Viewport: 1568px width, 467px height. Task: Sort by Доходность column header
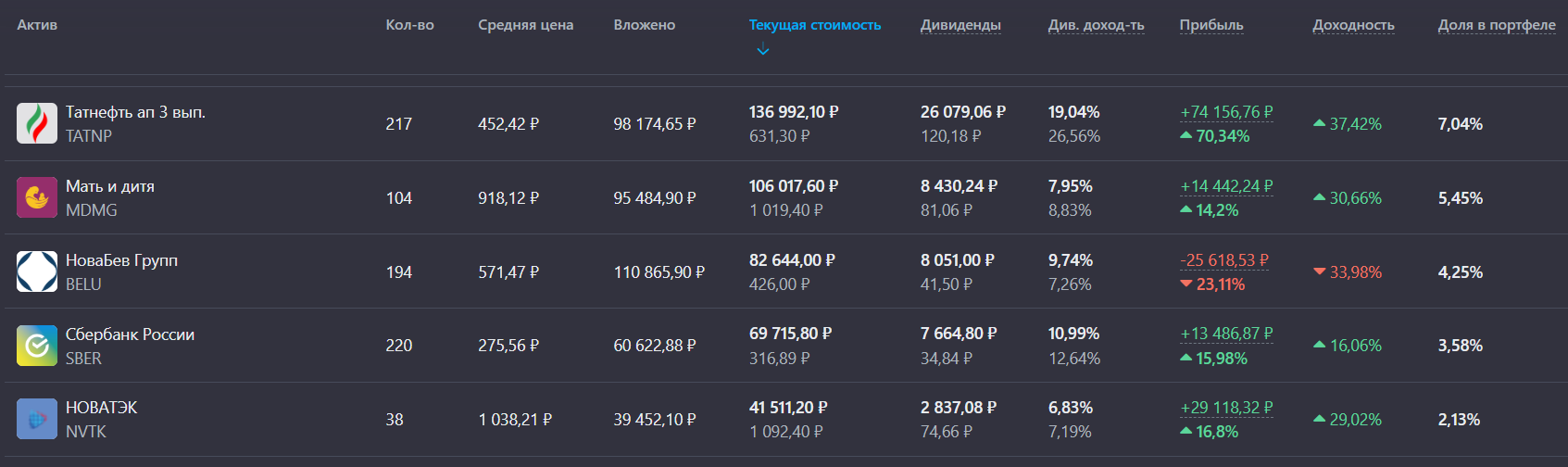click(1353, 25)
